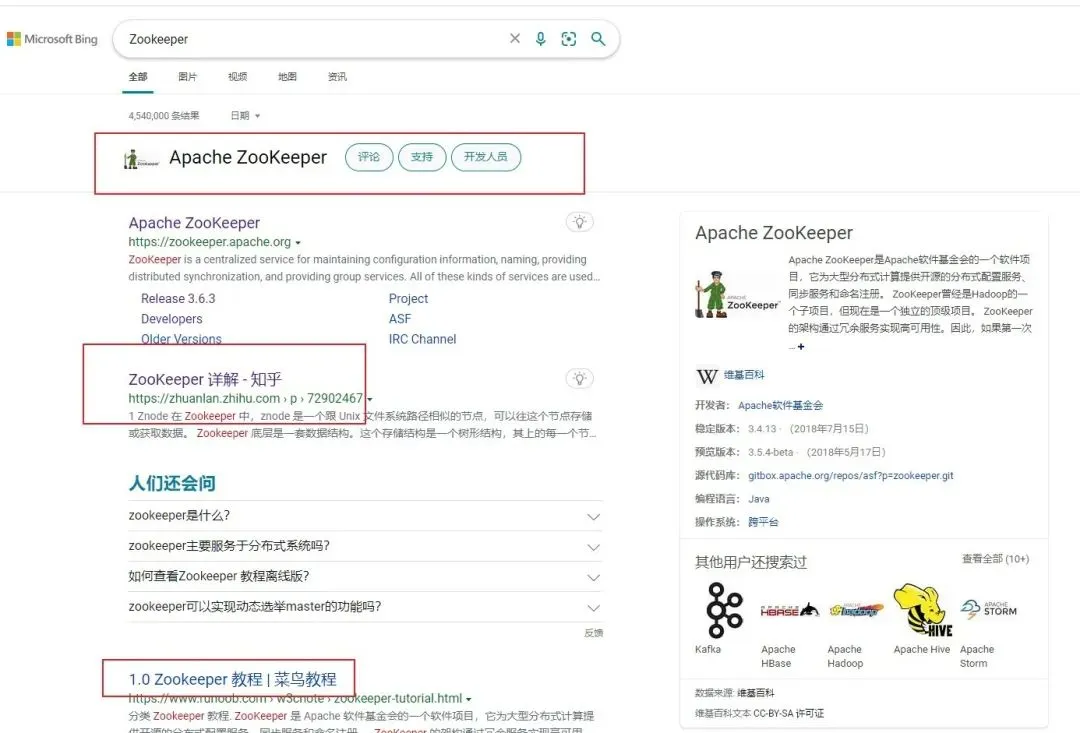Clear the search box with the X icon
This screenshot has width=1080, height=733.
pos(515,39)
